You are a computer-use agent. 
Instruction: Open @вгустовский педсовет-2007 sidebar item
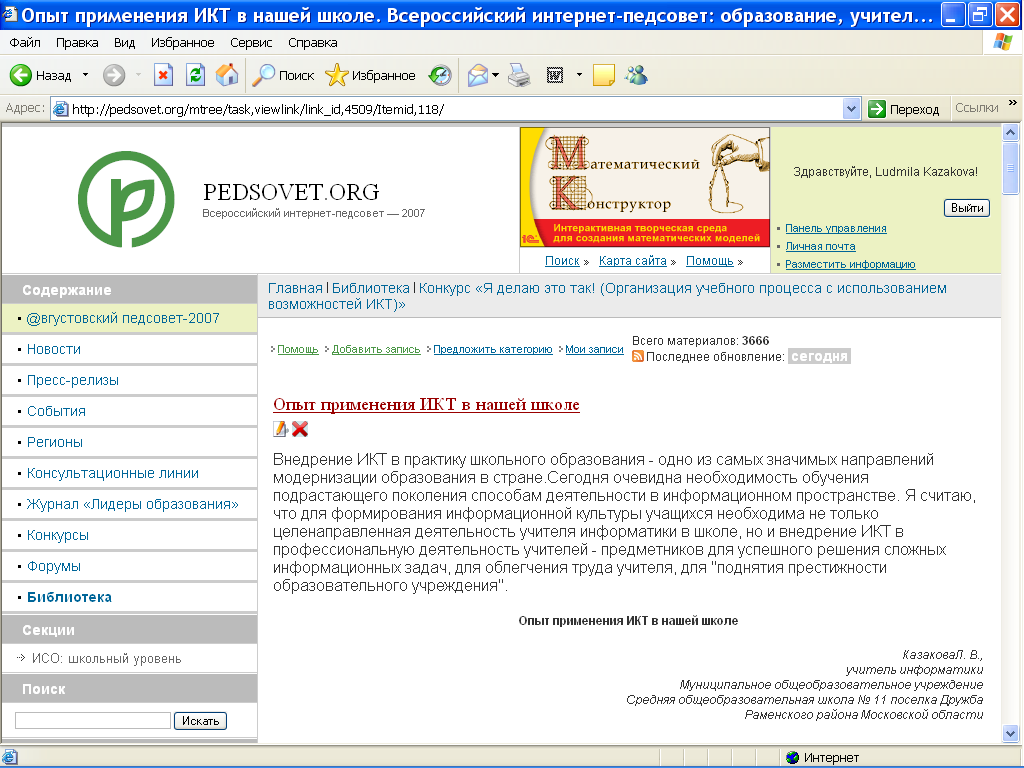[123, 319]
